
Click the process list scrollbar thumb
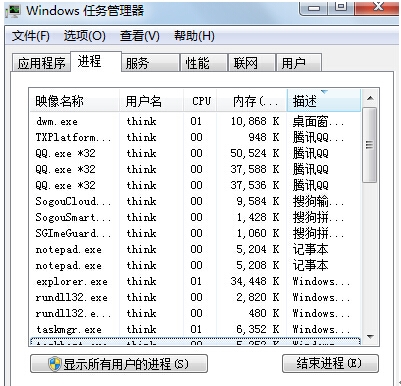tap(369, 145)
